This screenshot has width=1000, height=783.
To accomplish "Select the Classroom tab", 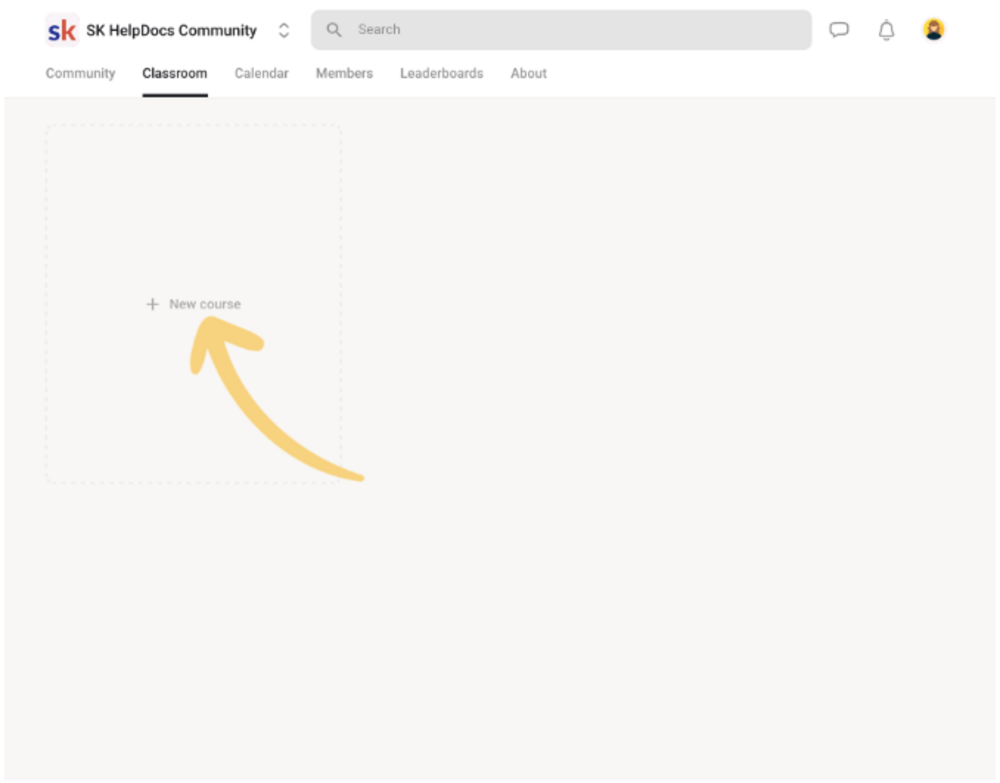I will (x=175, y=73).
